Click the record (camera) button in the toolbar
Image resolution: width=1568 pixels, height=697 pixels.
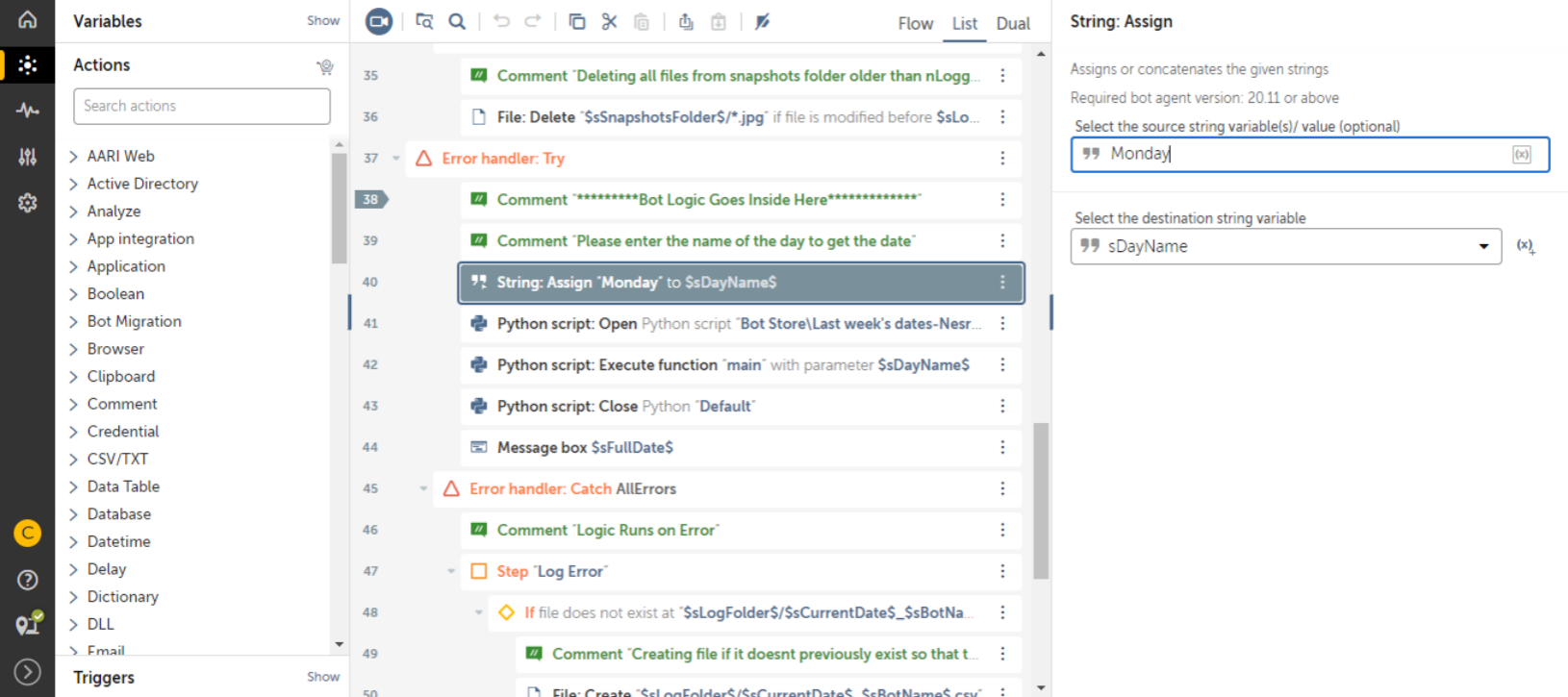pos(379,21)
